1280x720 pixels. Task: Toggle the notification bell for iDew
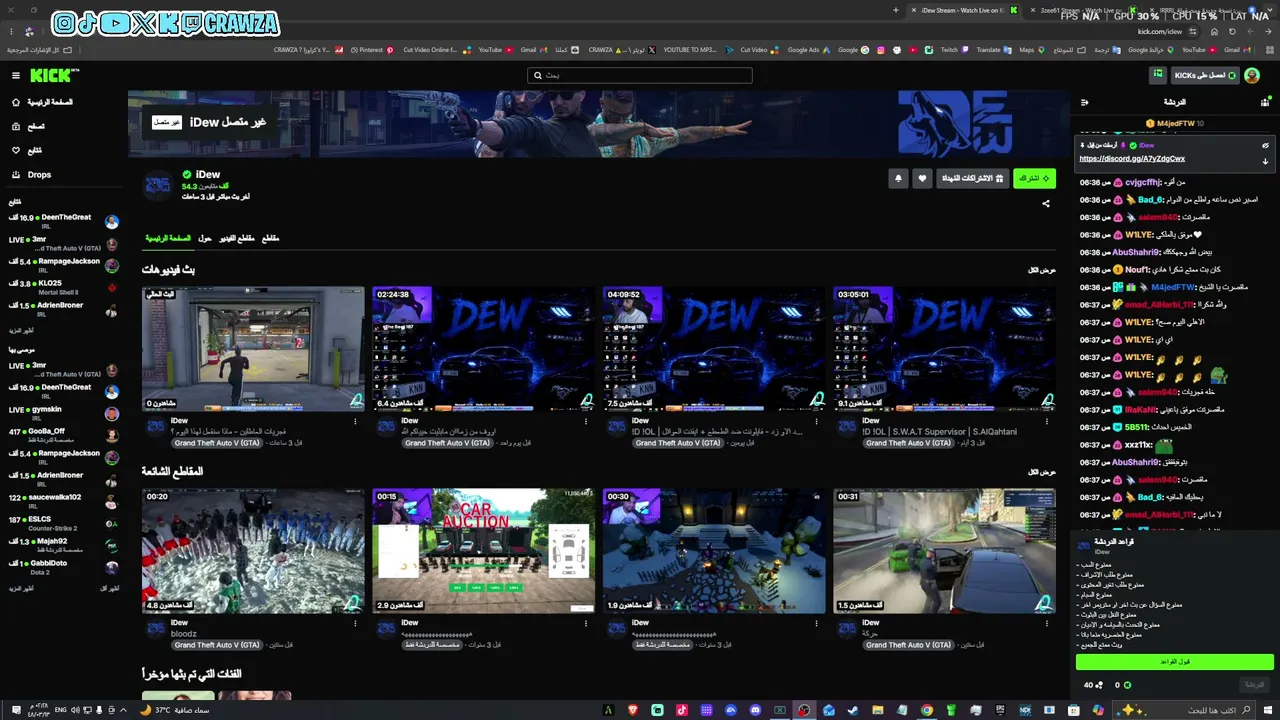pyautogui.click(x=898, y=178)
